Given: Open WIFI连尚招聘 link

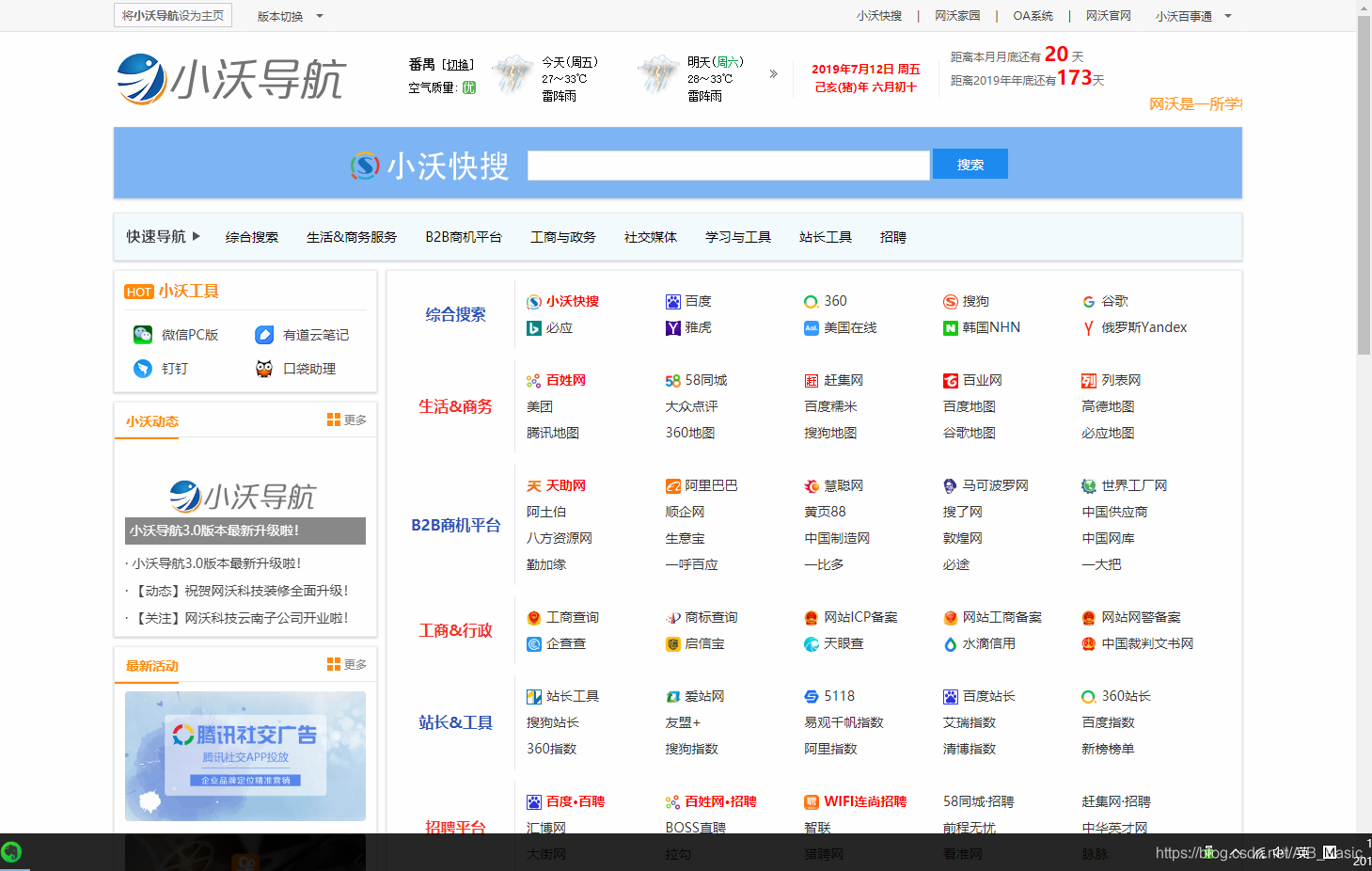Looking at the screenshot, I should pos(865,801).
